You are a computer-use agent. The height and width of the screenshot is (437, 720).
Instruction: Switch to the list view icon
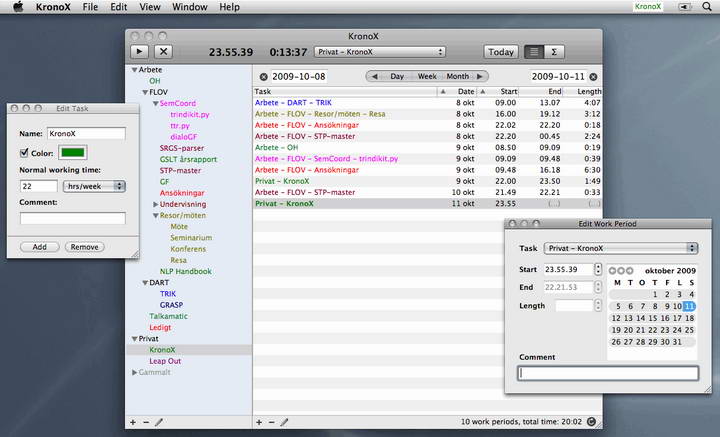click(x=533, y=51)
